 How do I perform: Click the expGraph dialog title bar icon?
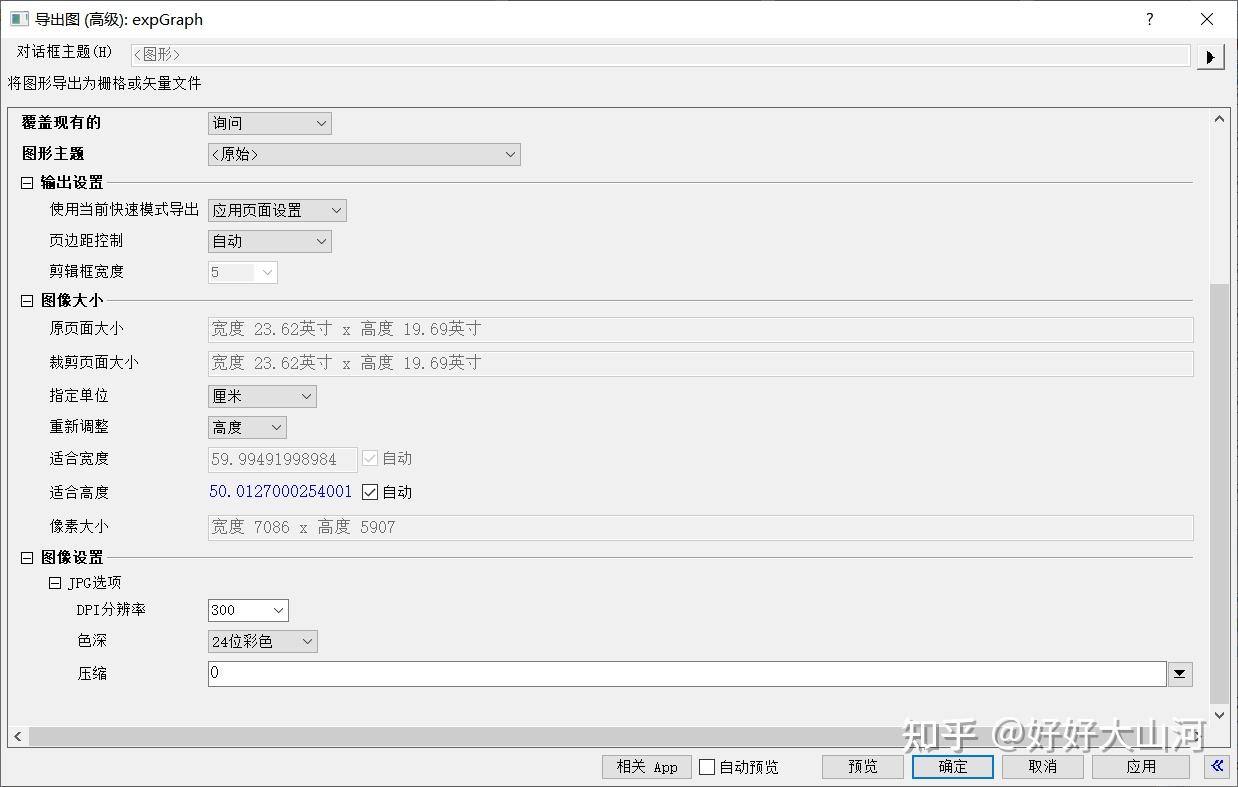pyautogui.click(x=20, y=19)
